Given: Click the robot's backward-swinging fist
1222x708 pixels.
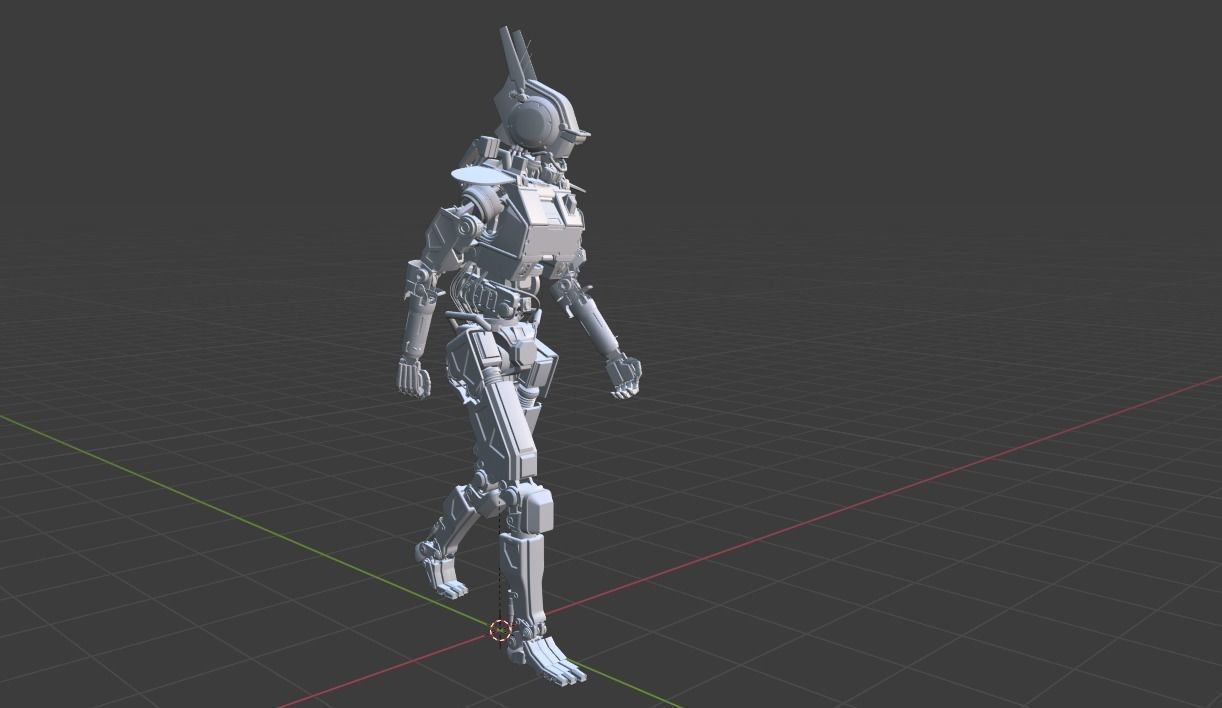Looking at the screenshot, I should tap(412, 376).
